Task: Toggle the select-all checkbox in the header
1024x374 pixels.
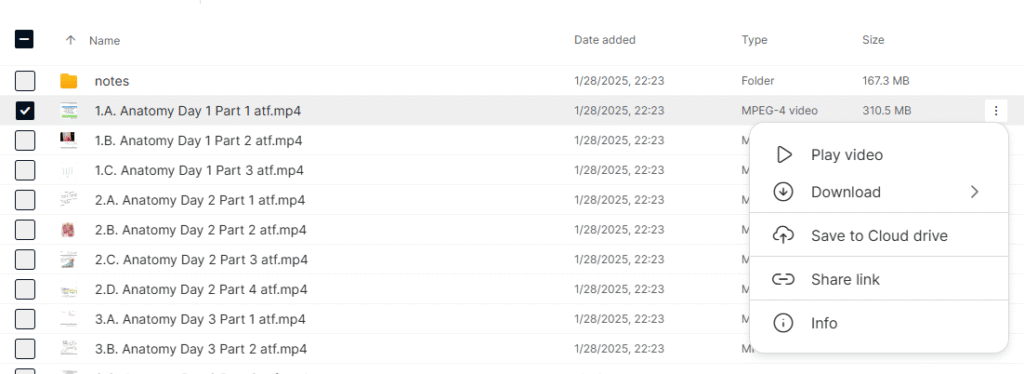Action: [25, 40]
